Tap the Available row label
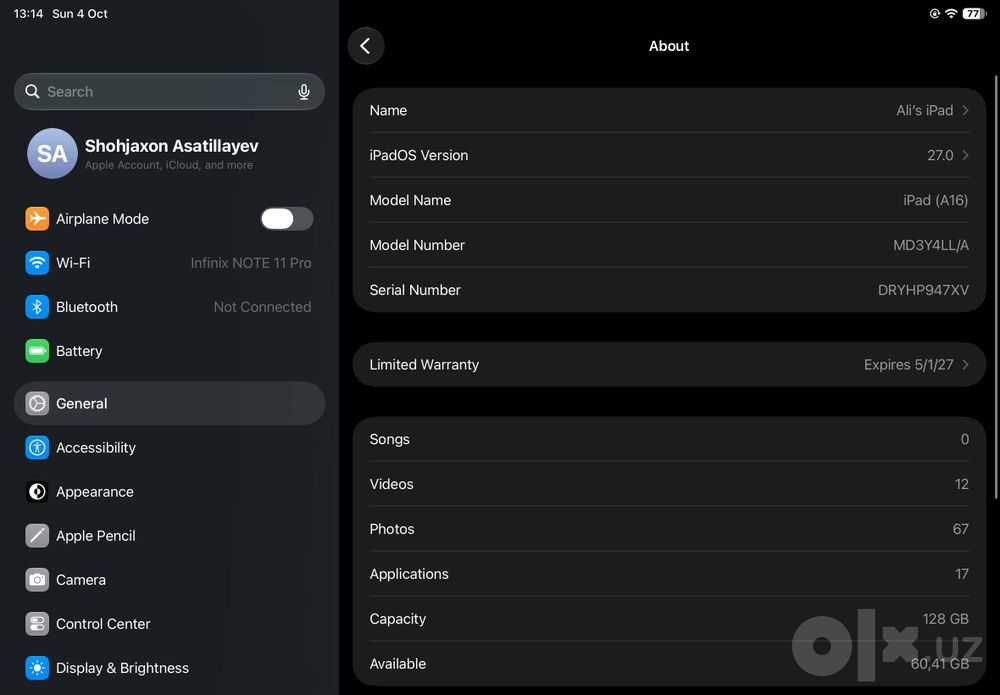This screenshot has height=695, width=1000. pyautogui.click(x=398, y=664)
